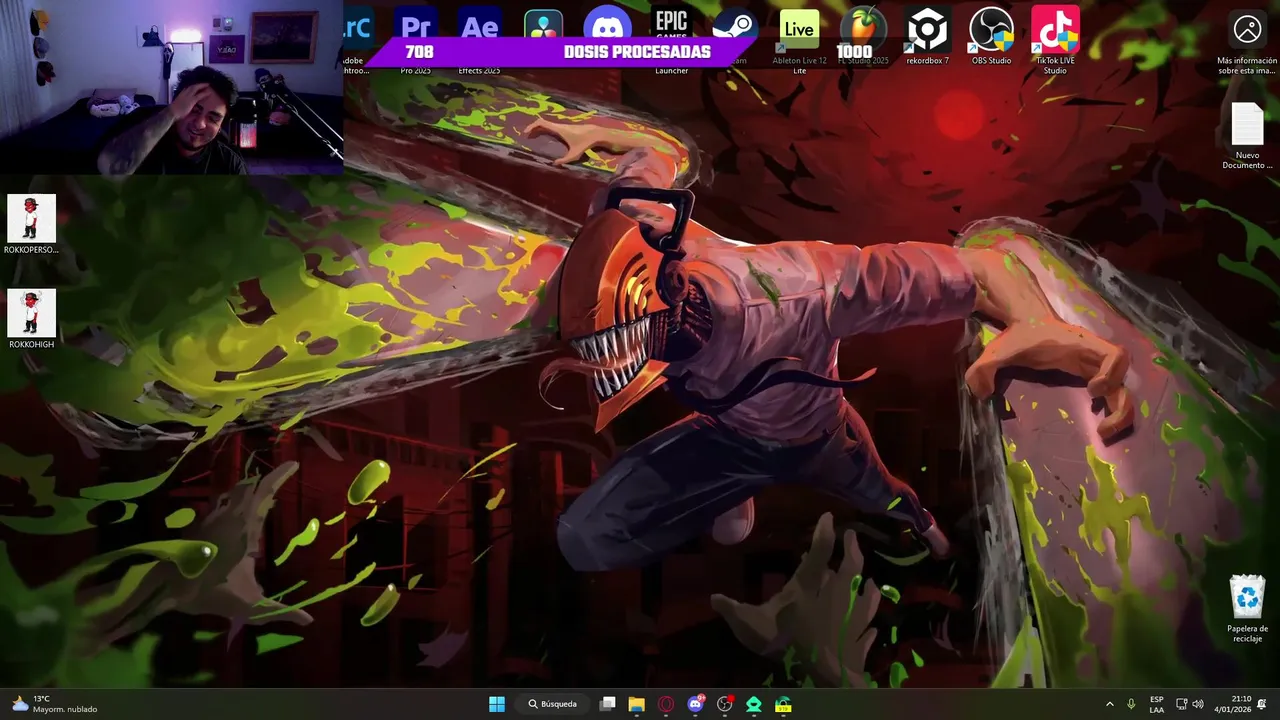The image size is (1280, 720).
Task: Select the 'Nuevo Documento' text file
Action: 1247,136
